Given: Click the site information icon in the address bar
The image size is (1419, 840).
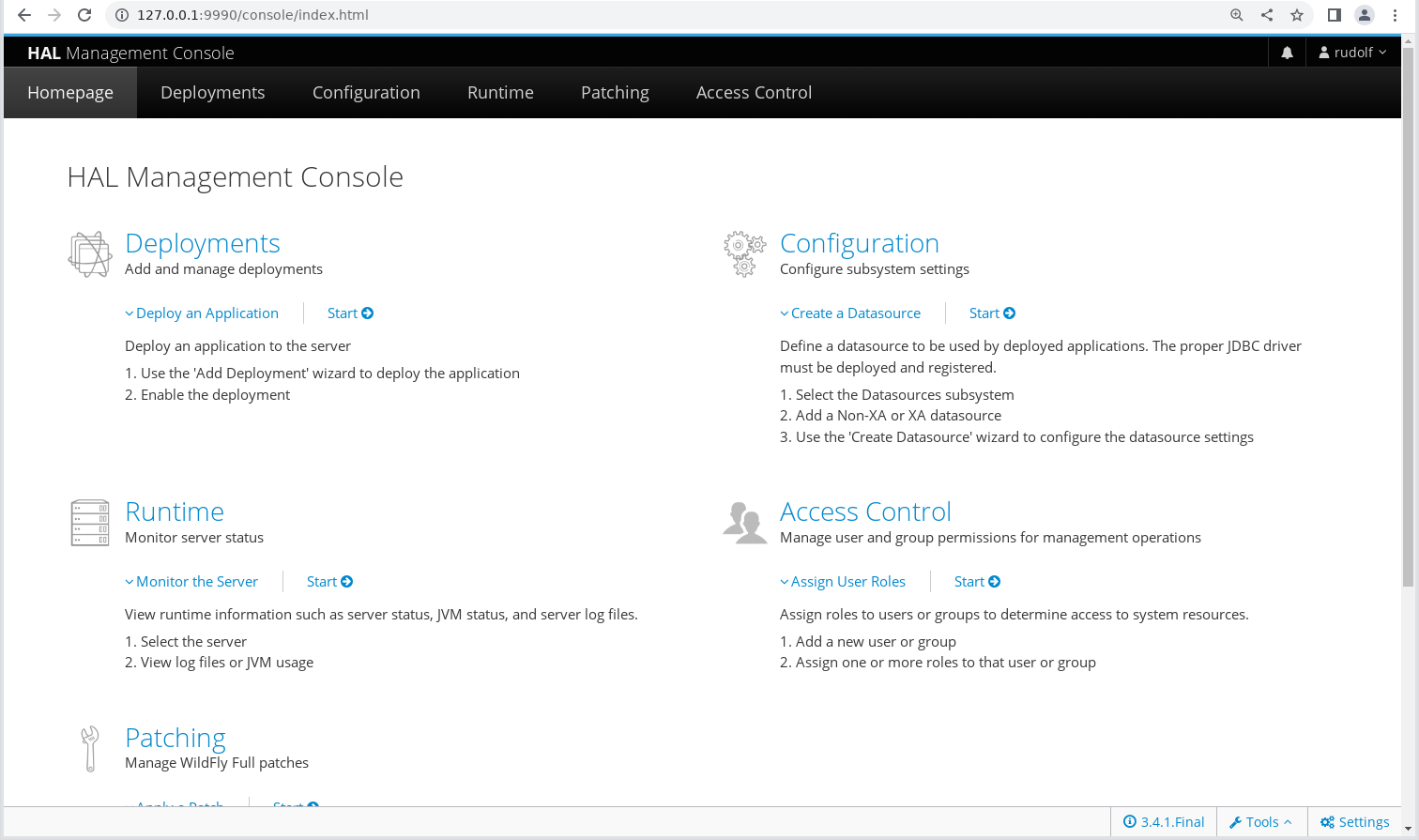Looking at the screenshot, I should click(x=121, y=15).
